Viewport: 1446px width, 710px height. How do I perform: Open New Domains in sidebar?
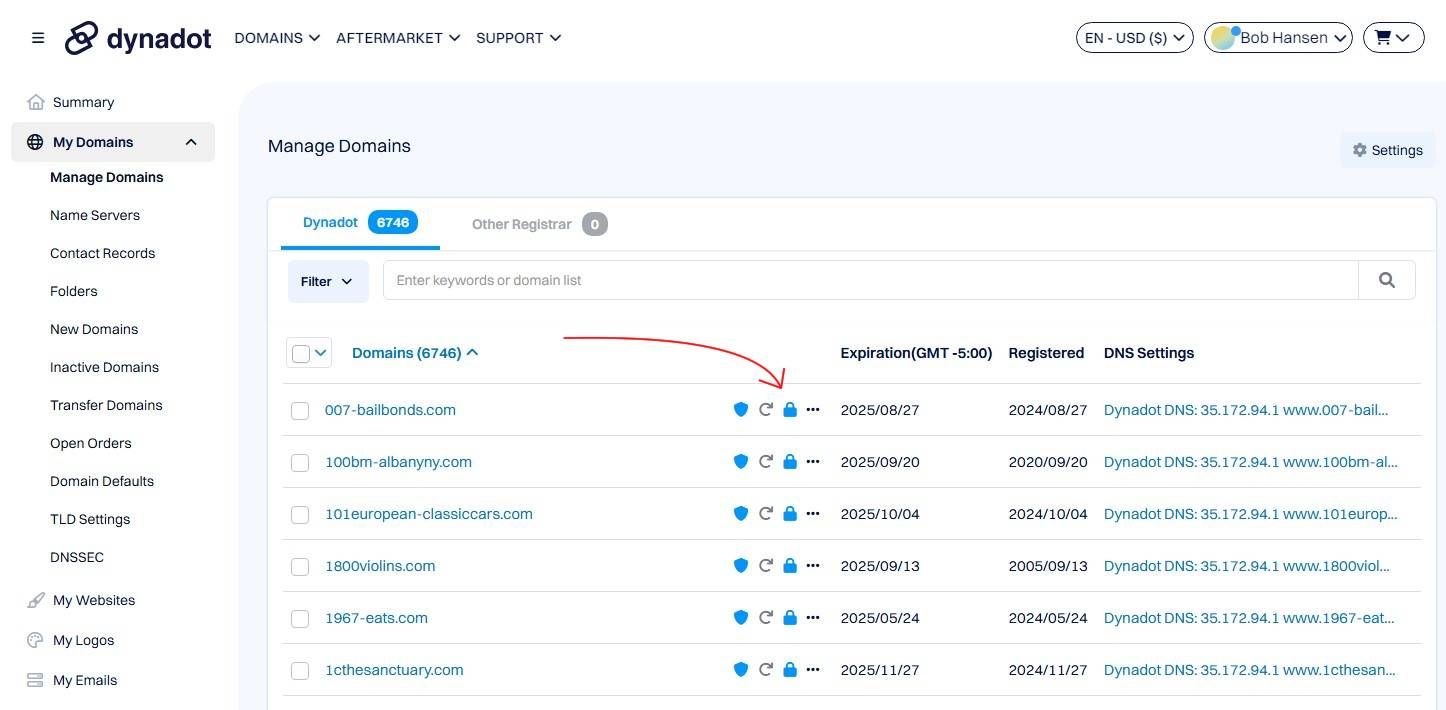point(94,329)
